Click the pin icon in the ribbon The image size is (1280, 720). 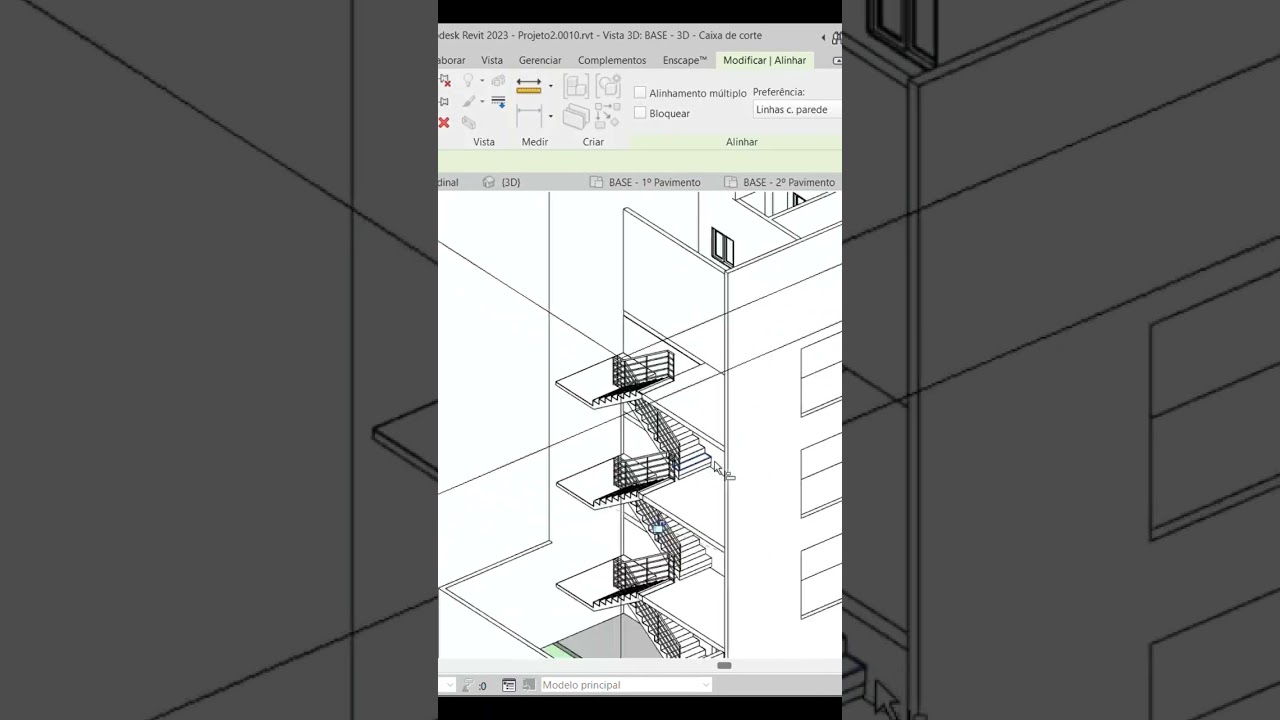tap(444, 101)
